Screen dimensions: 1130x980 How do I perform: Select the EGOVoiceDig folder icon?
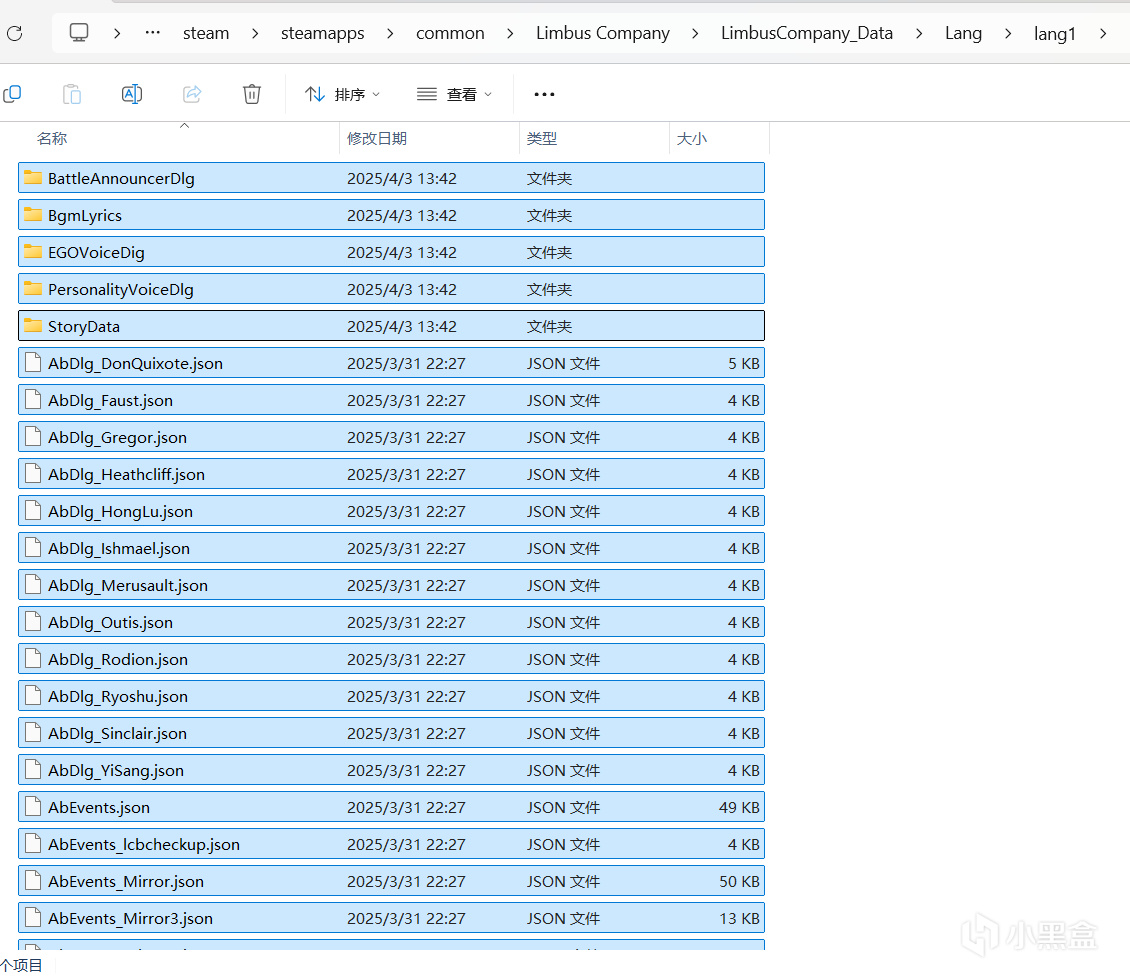tap(32, 251)
